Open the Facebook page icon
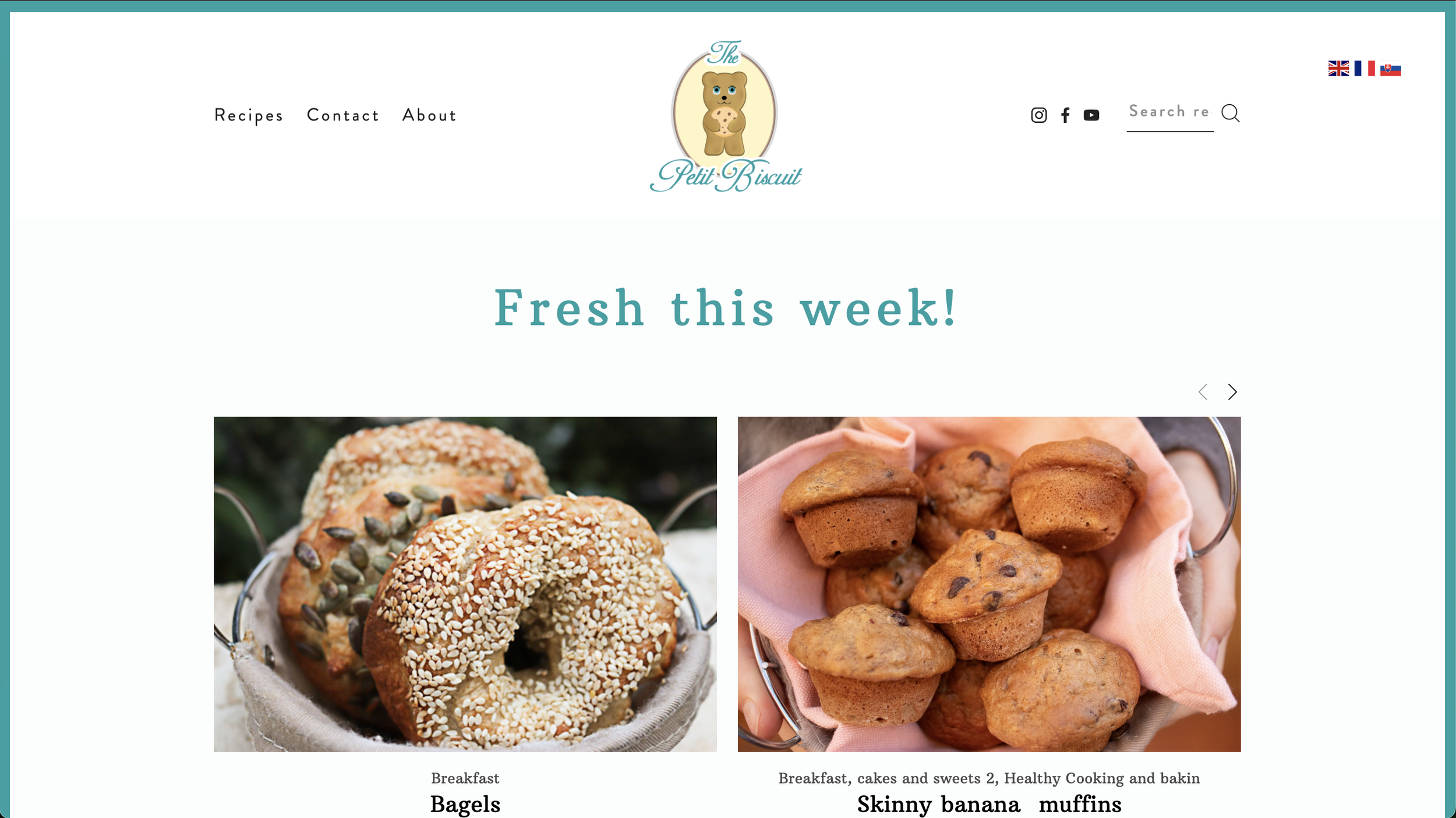The image size is (1456, 818). pos(1065,115)
